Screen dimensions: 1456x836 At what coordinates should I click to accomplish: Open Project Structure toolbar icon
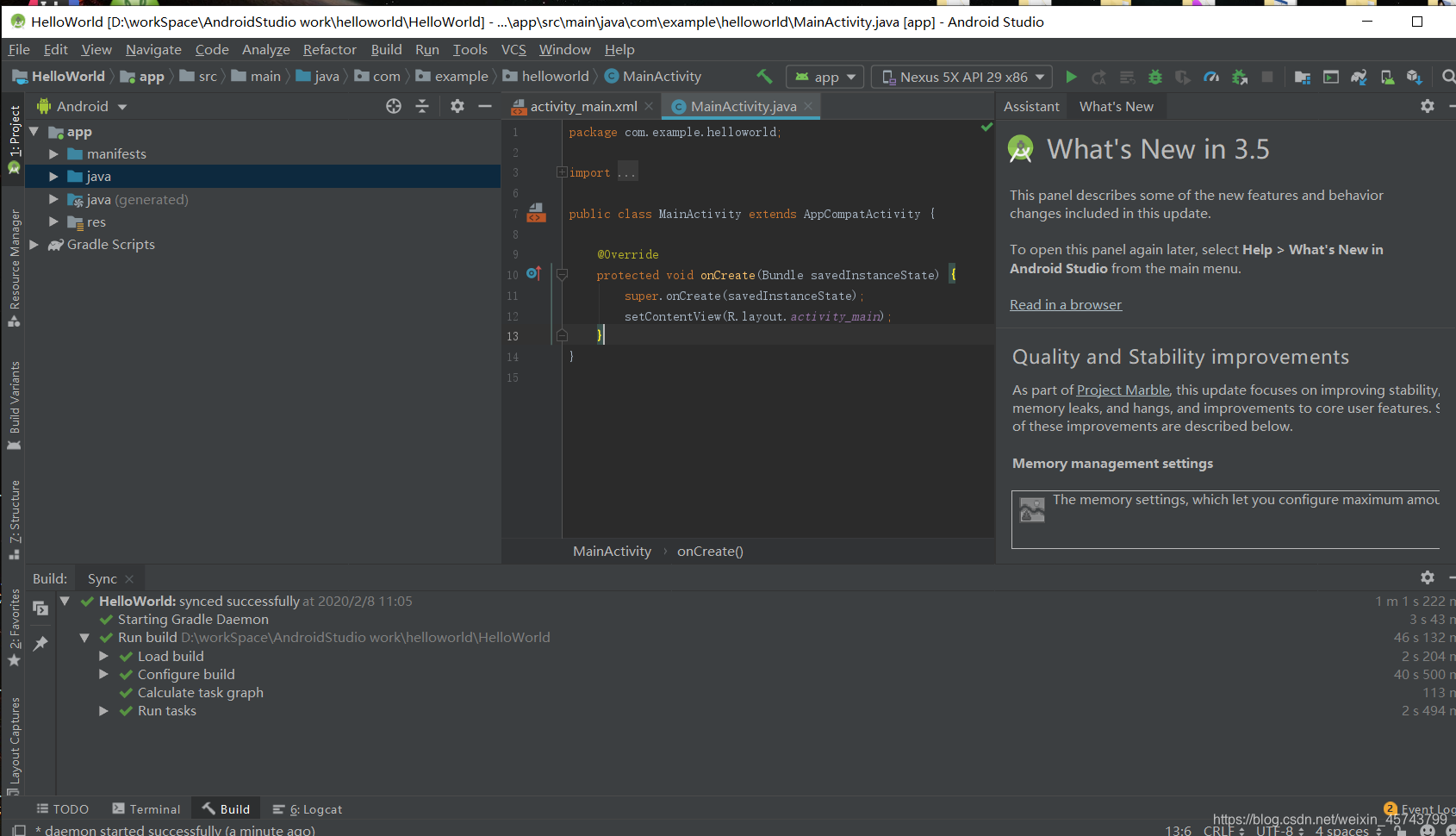[x=1303, y=77]
